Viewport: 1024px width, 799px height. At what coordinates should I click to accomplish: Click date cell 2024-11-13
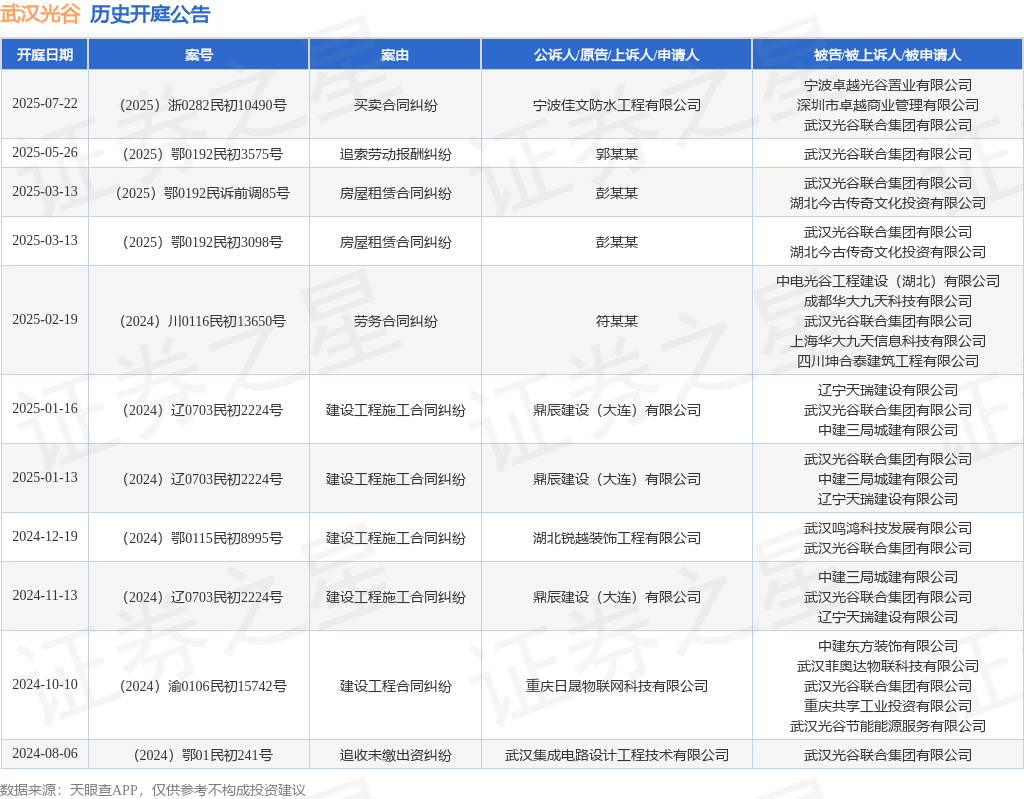(44, 596)
